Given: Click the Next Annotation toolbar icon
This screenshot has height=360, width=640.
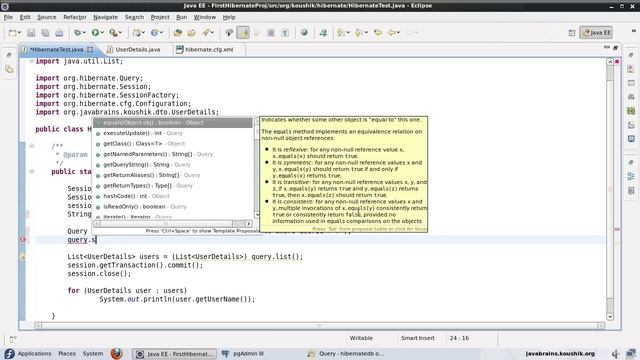Looking at the screenshot, I should click(x=340, y=33).
